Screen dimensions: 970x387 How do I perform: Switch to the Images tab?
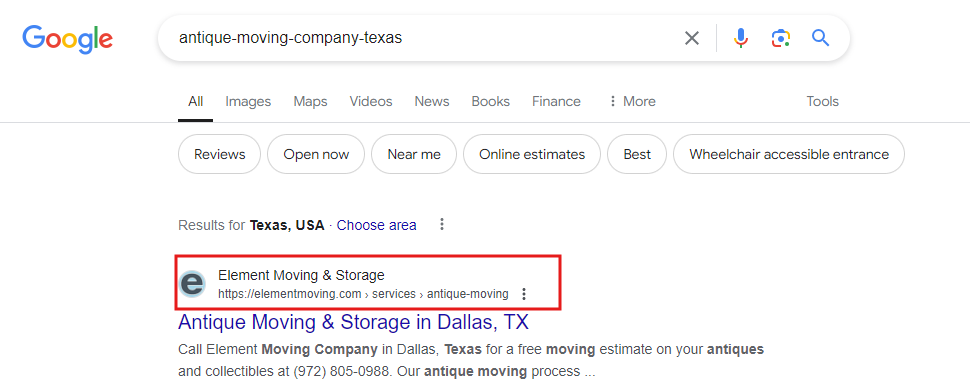[x=248, y=101]
